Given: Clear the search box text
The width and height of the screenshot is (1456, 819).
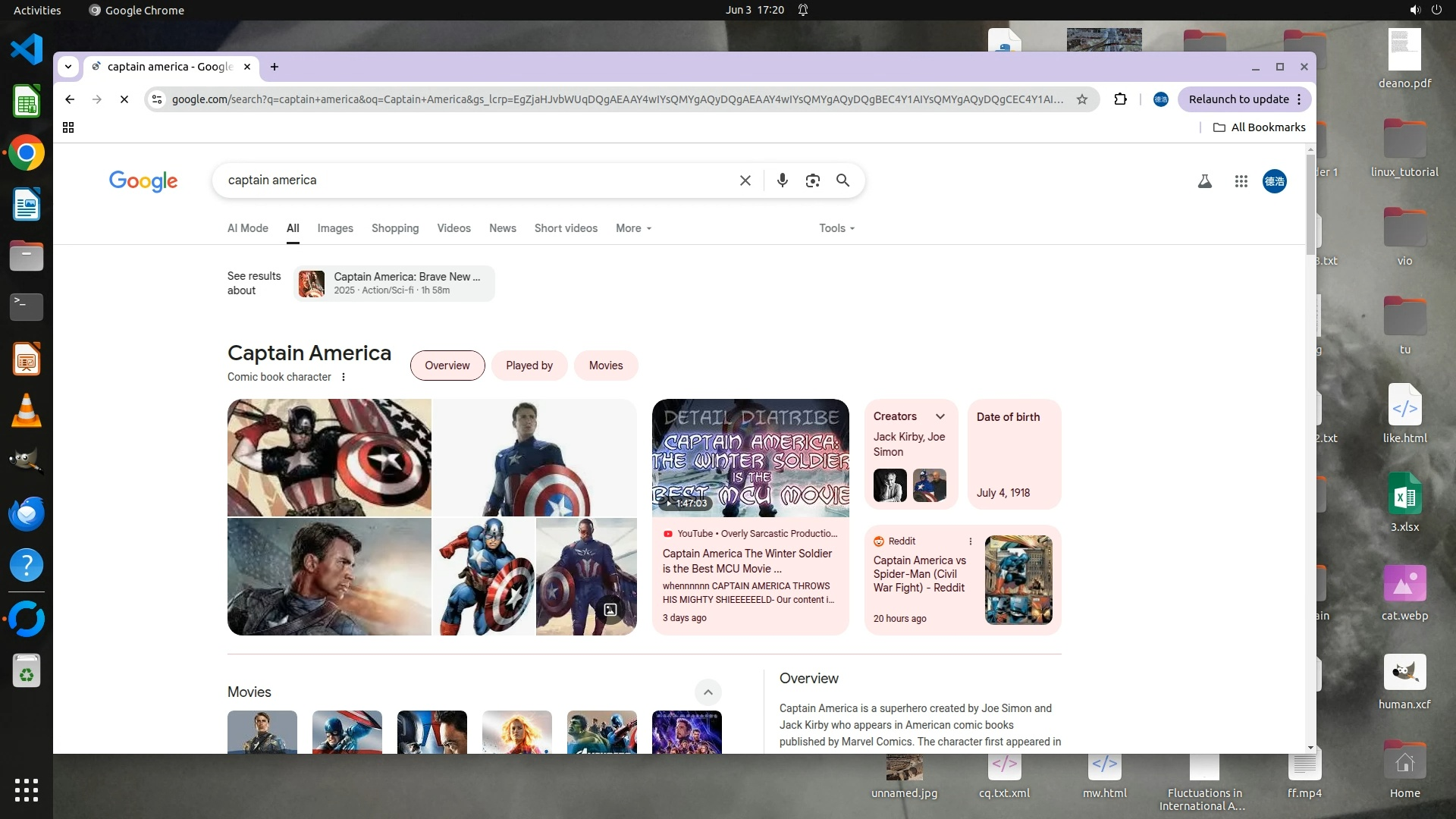Looking at the screenshot, I should 745,180.
